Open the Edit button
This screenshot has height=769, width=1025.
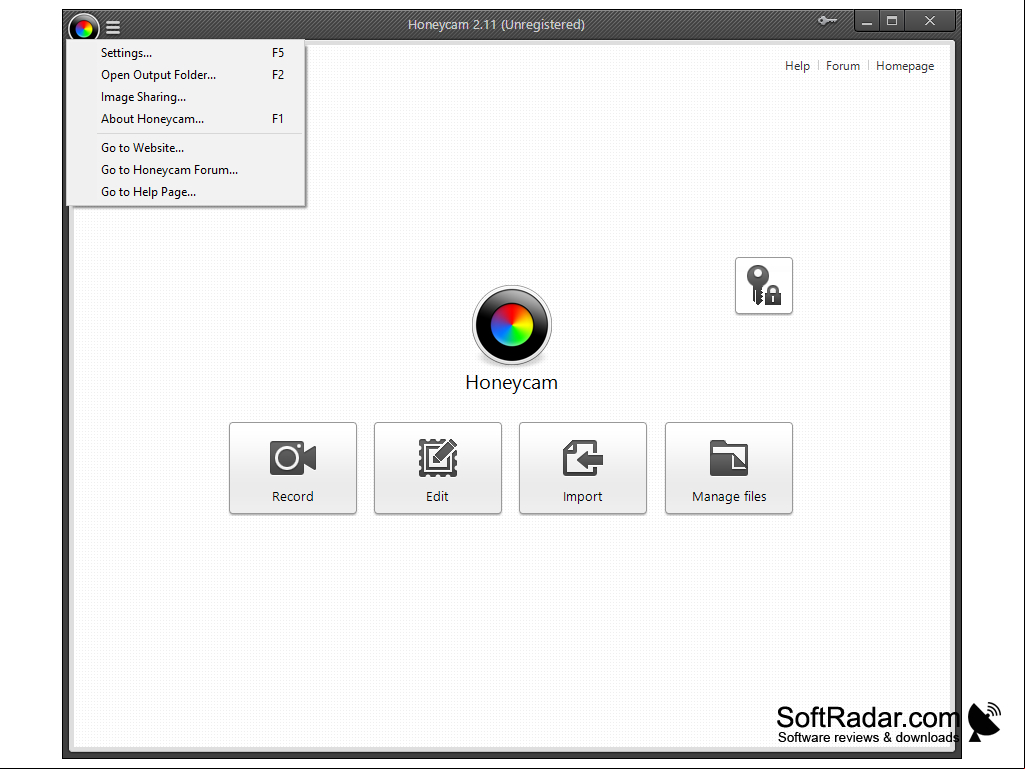[438, 468]
